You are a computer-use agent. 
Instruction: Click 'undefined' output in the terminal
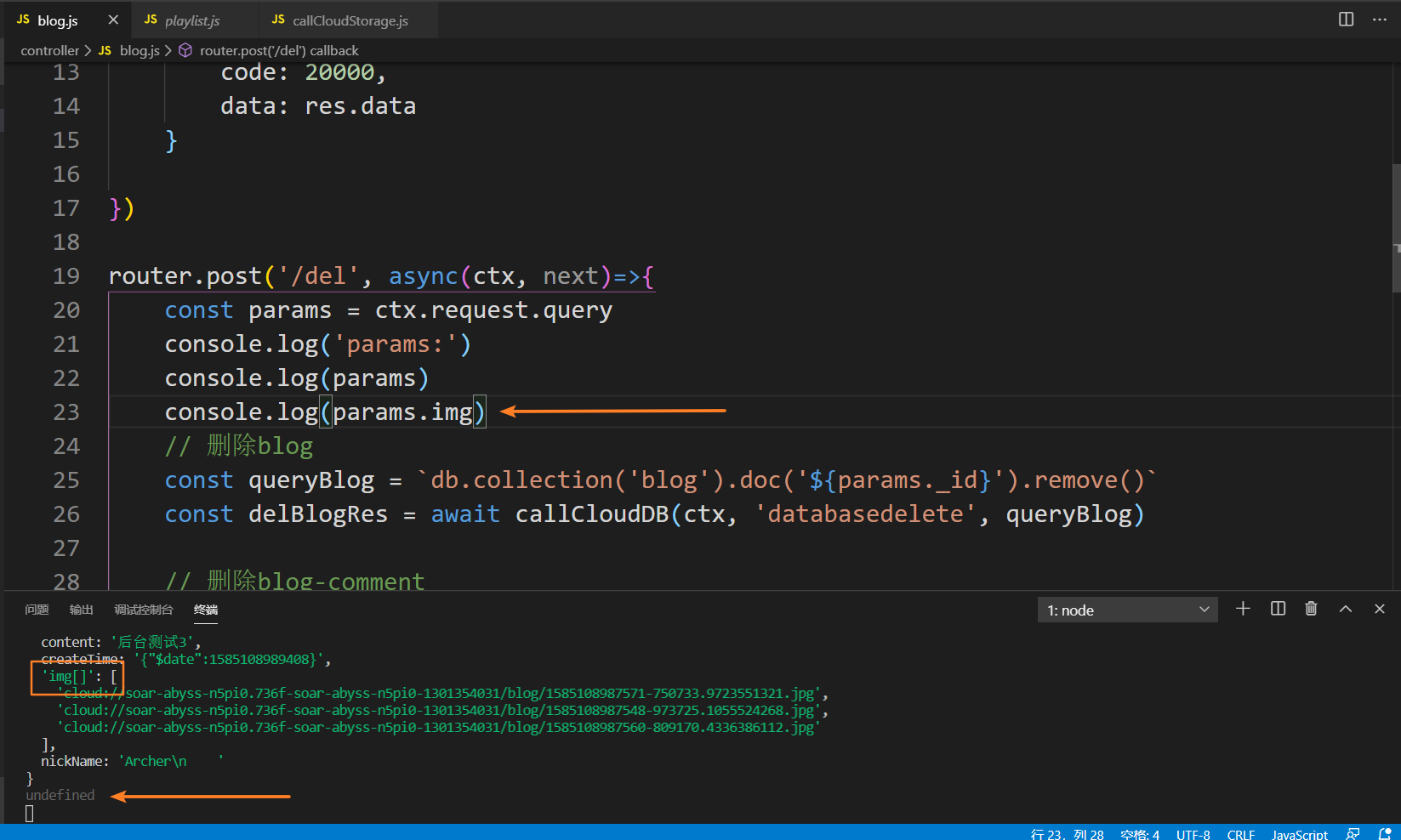click(60, 795)
